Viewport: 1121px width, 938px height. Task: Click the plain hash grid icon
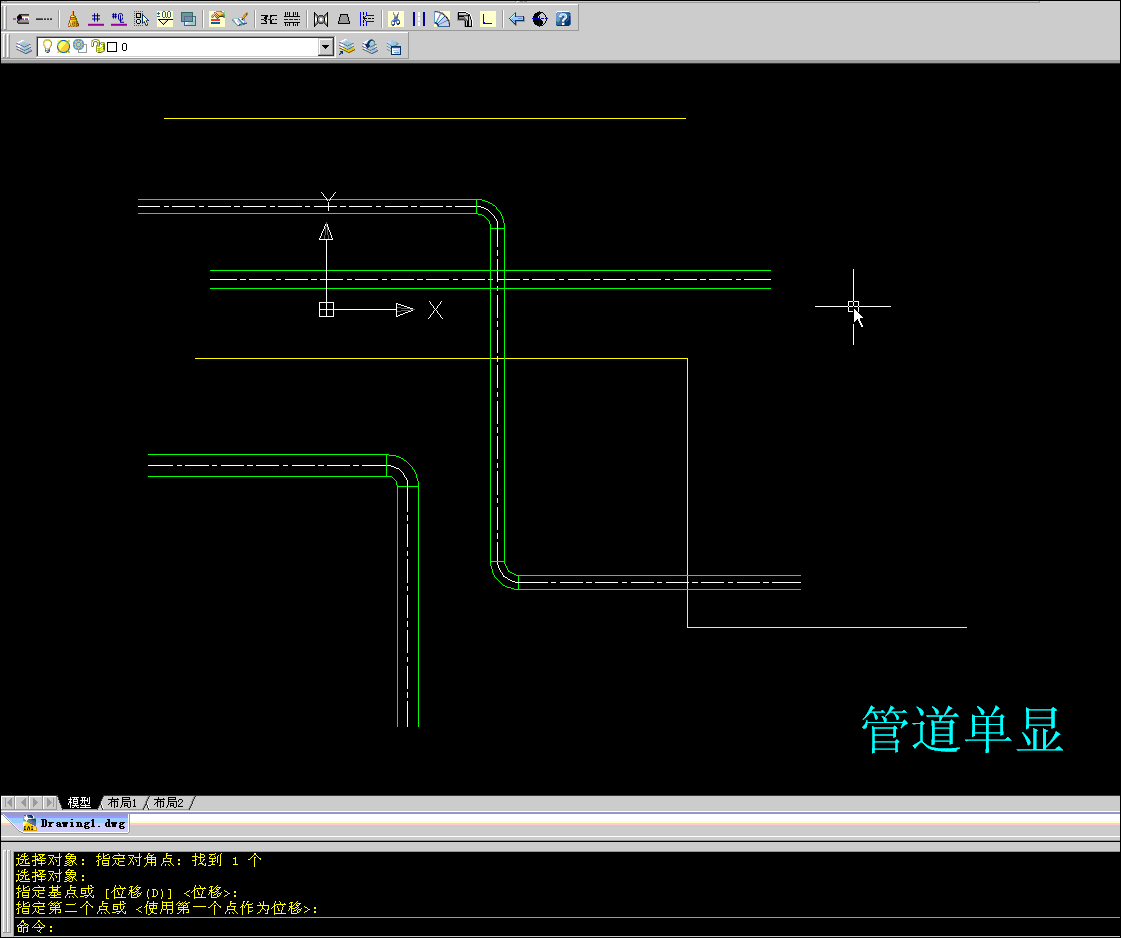(96, 19)
